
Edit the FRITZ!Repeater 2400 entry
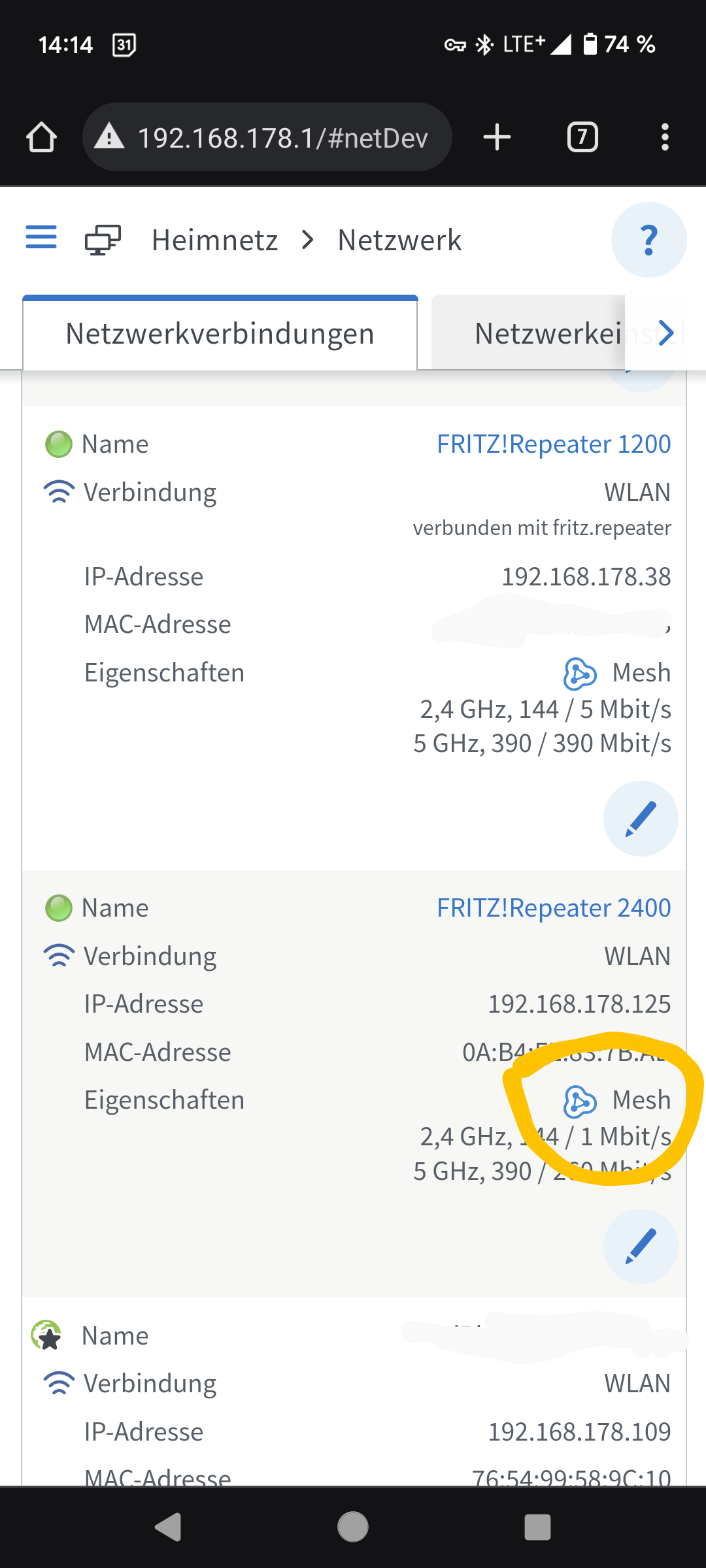pyautogui.click(x=641, y=1246)
